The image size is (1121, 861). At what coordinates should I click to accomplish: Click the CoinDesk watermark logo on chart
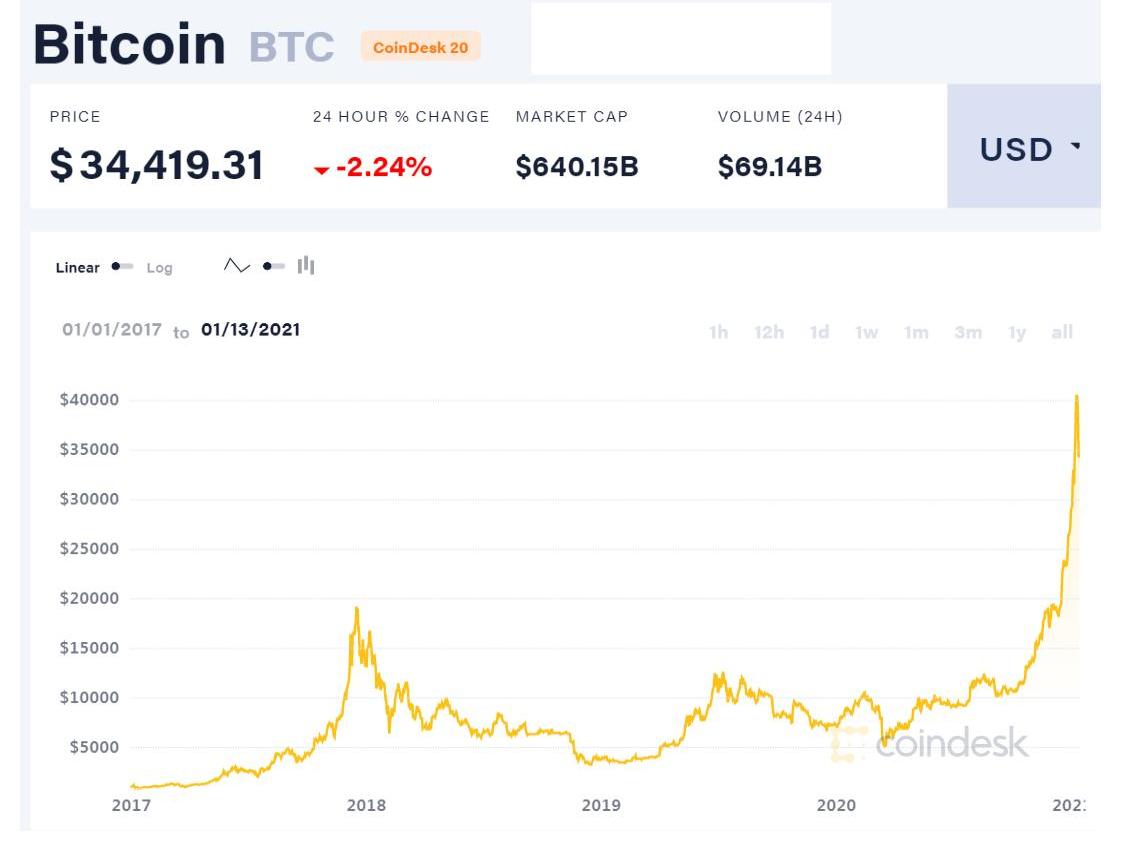pos(930,743)
